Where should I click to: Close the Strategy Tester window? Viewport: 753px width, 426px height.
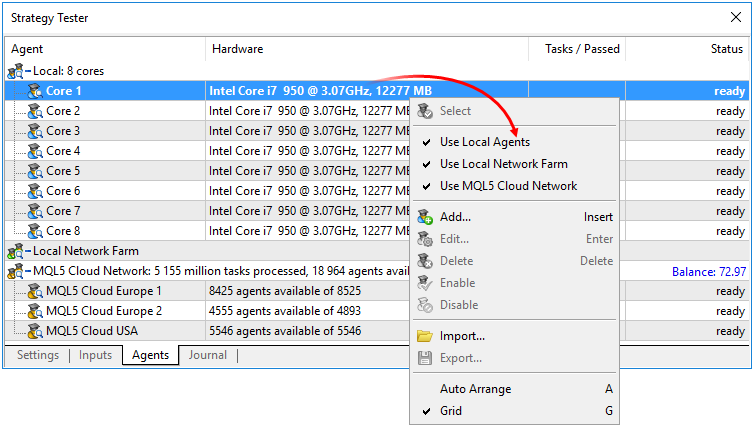coord(736,17)
